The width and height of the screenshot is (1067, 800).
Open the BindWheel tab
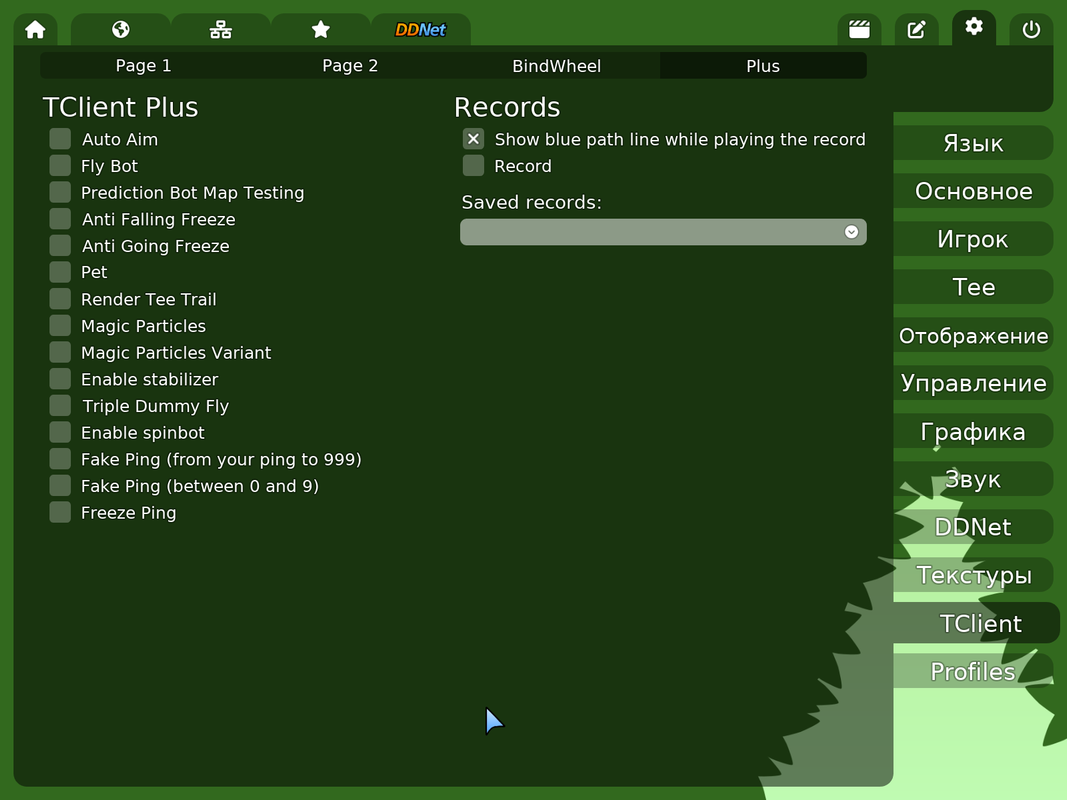coord(557,66)
